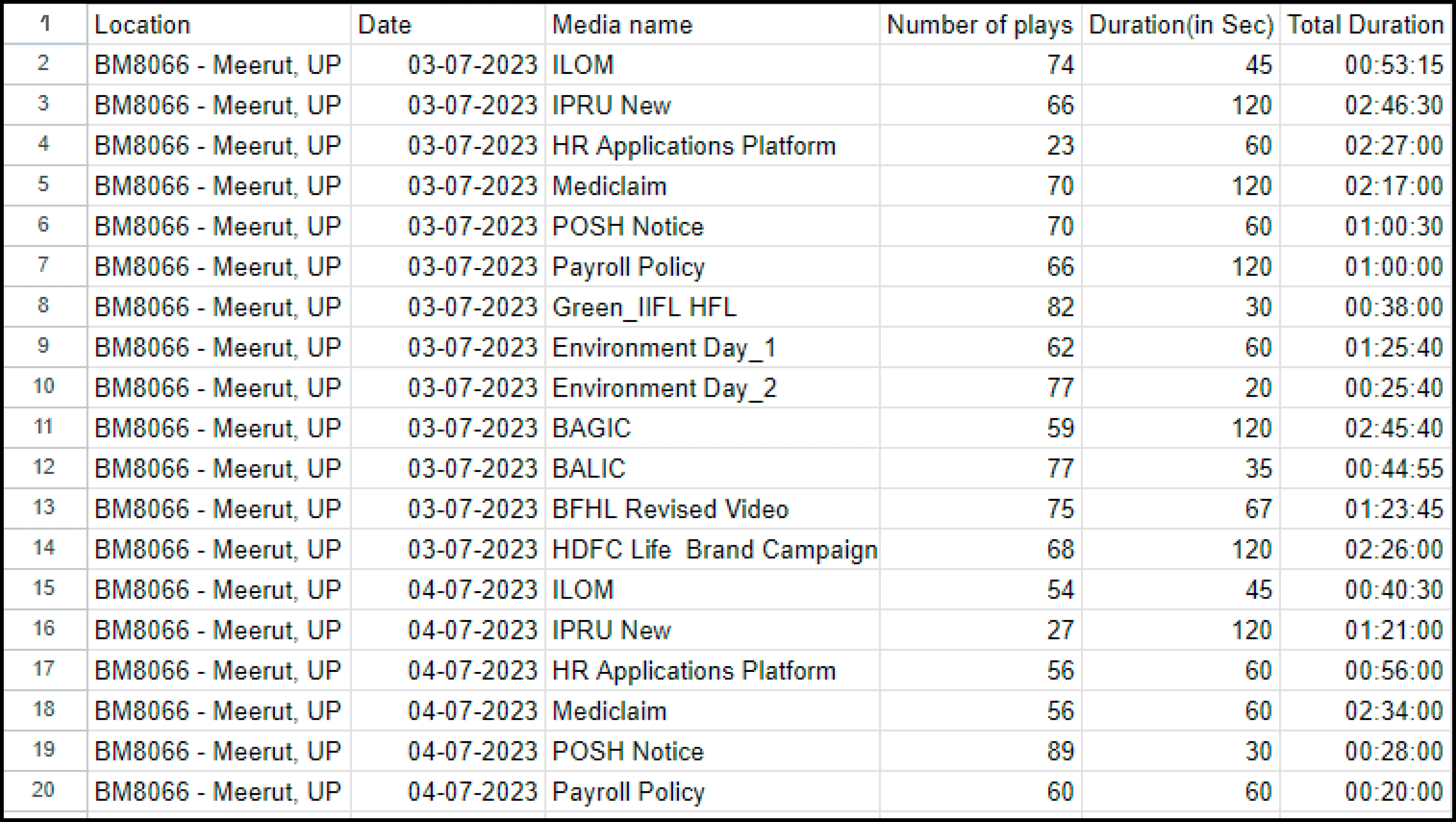This screenshot has width=1456, height=822.
Task: Select total duration 00:20:00
Action: [x=1365, y=791]
